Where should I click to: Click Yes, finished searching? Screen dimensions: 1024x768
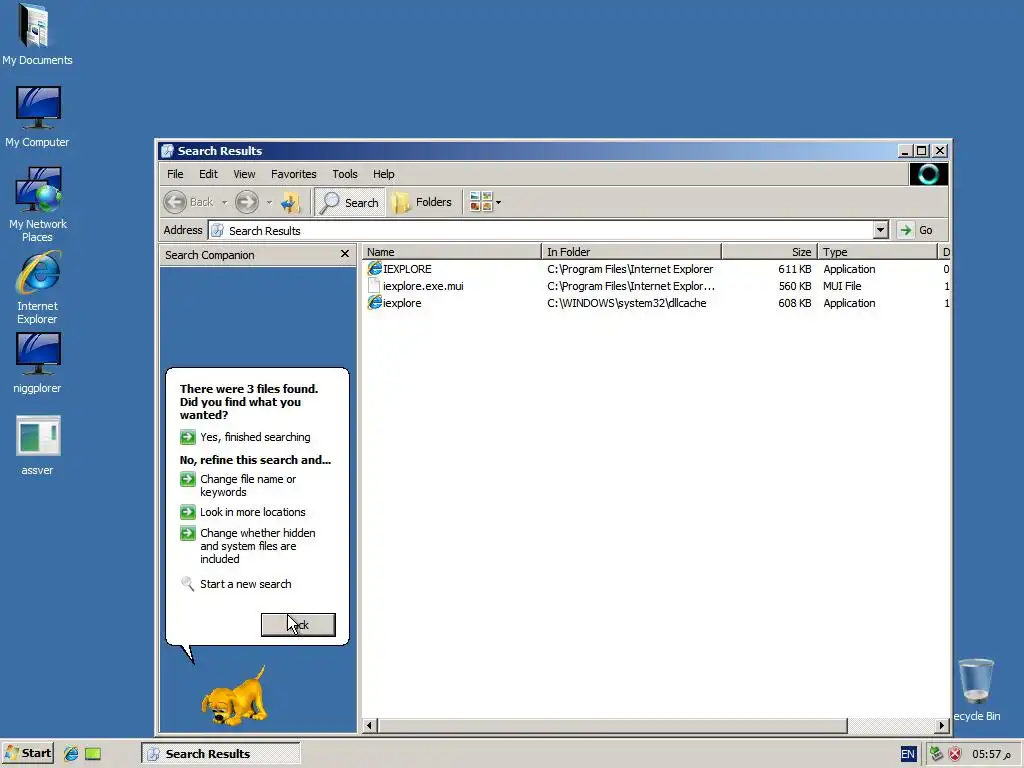[x=246, y=437]
